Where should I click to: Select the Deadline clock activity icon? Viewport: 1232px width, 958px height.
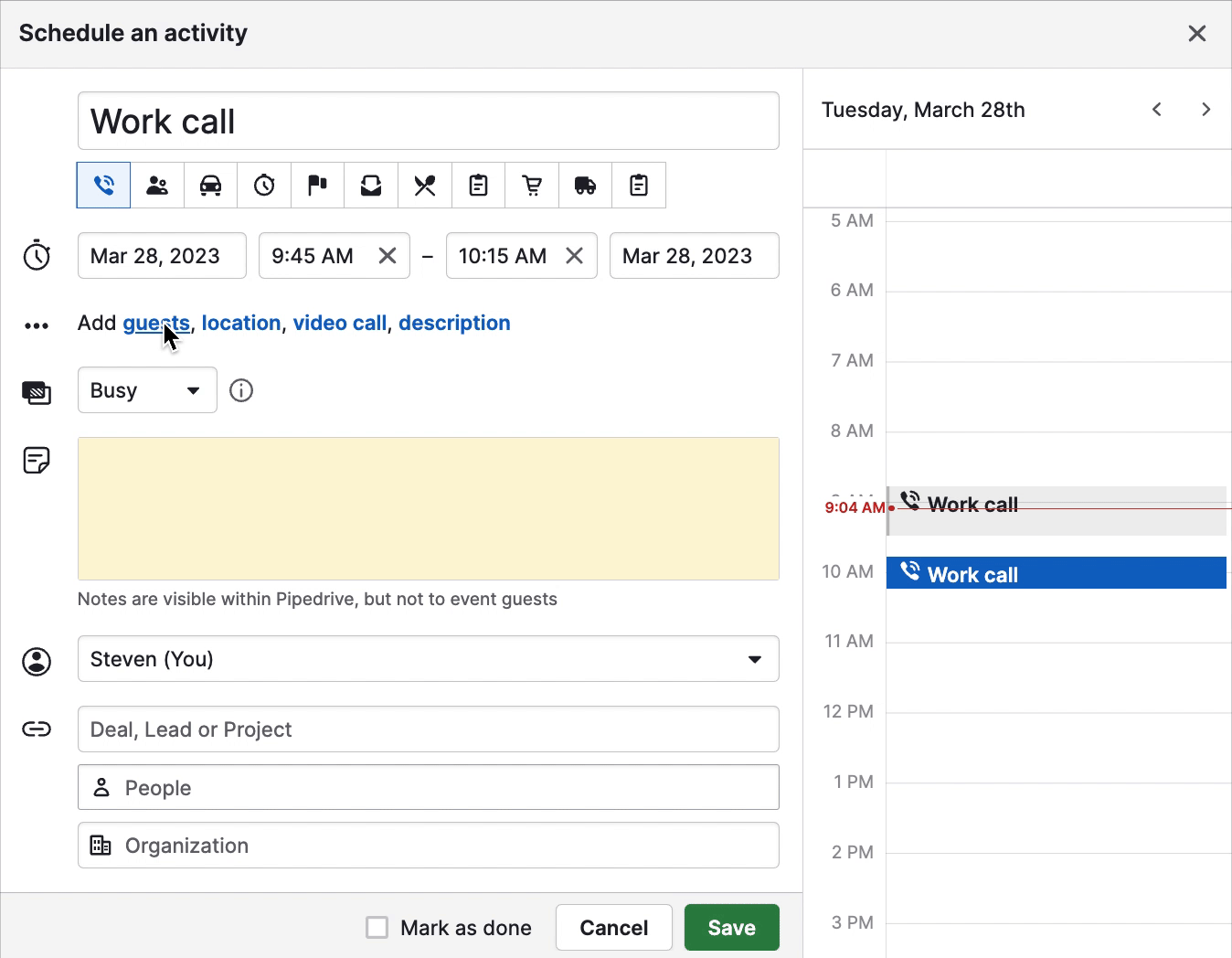[263, 185]
